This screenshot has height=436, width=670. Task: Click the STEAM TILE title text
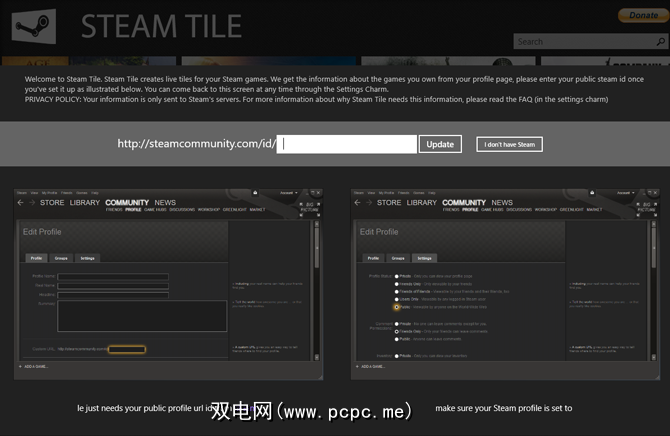tap(162, 27)
